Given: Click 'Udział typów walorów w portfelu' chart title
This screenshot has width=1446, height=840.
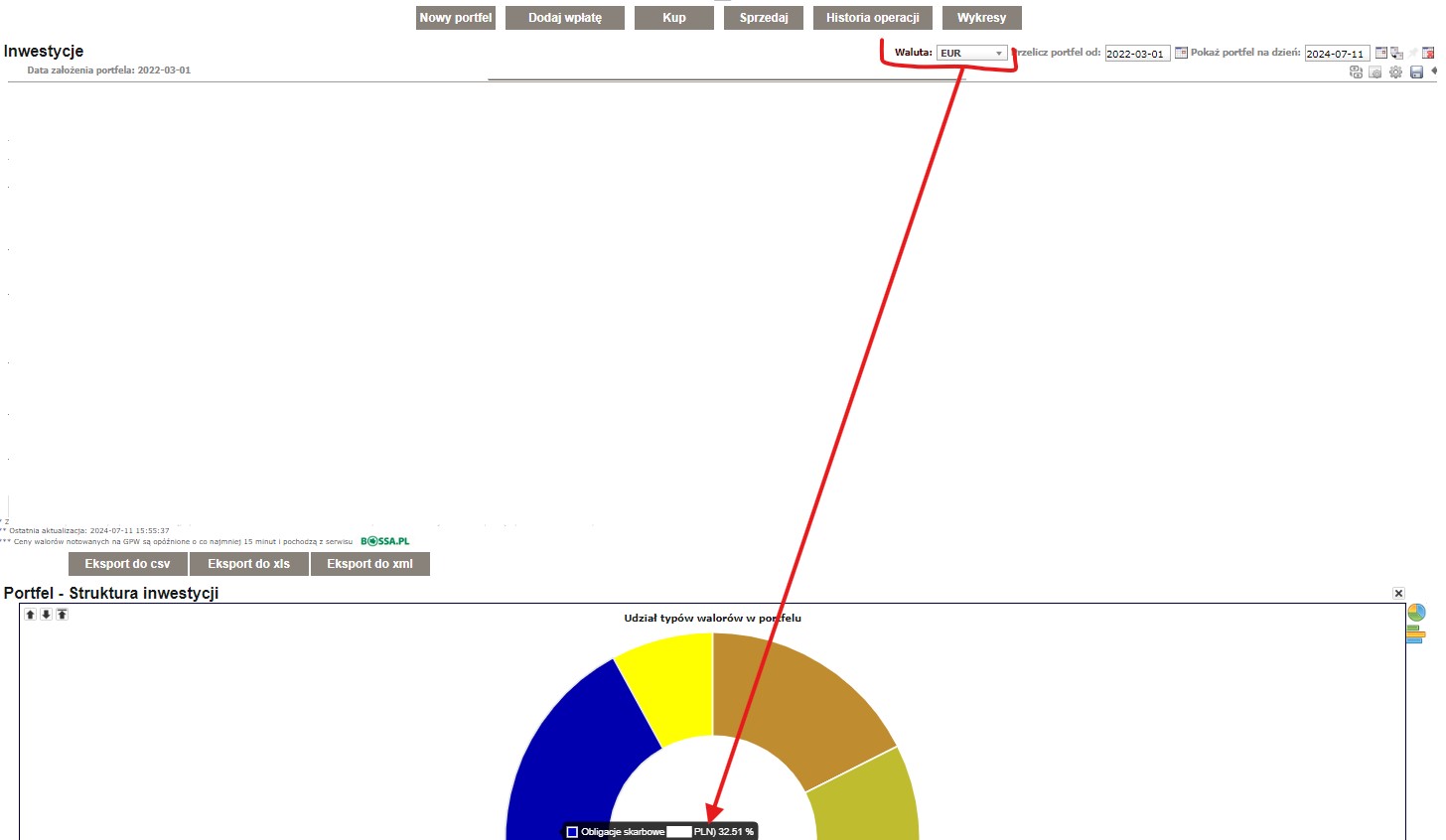Looking at the screenshot, I should 712,618.
